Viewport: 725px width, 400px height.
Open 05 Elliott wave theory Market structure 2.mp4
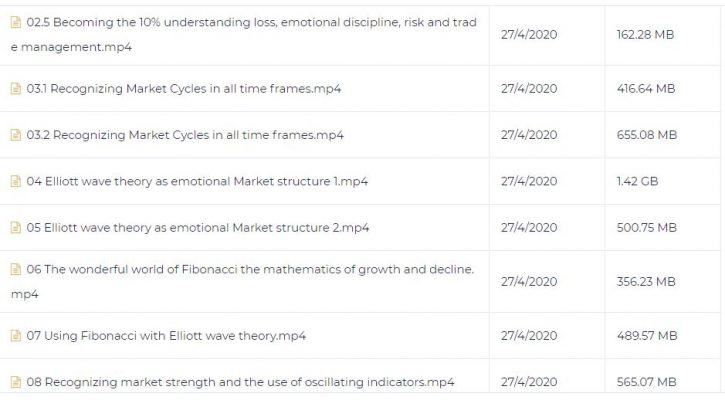(197, 228)
